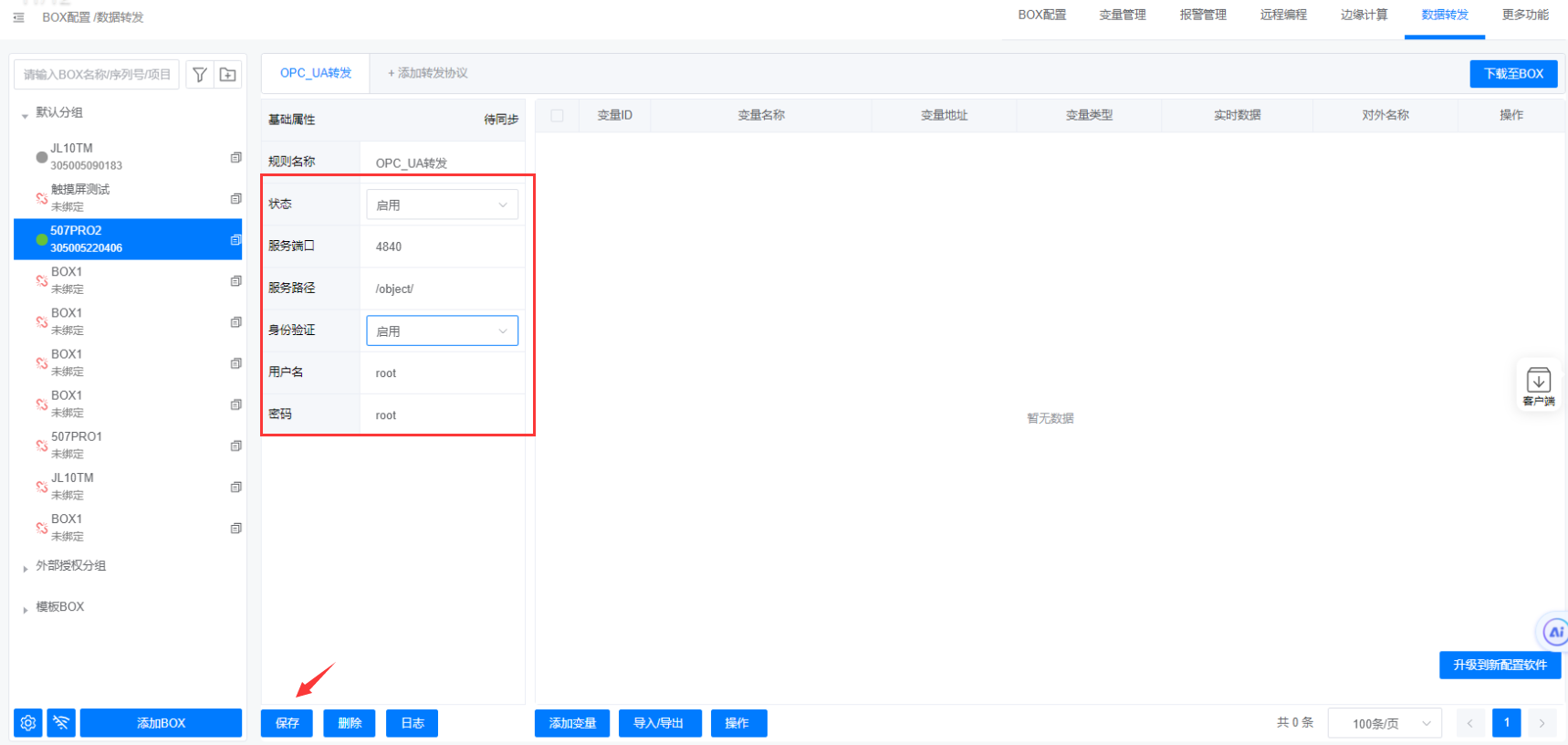Viewport: 1568px width, 745px height.
Task: Edit the 服务路径 field /object/
Action: (443, 289)
